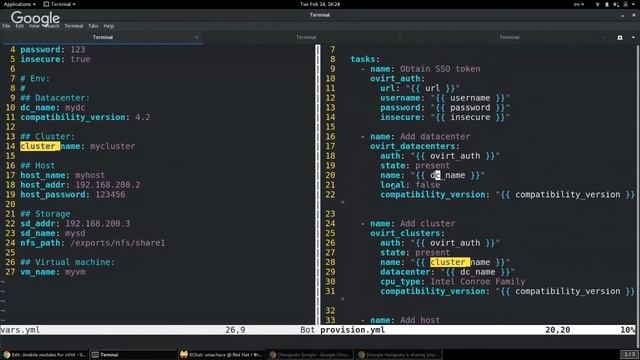The image size is (640, 360).
Task: Click 'name: Add datacenter' line
Action: pyautogui.click(x=420, y=137)
